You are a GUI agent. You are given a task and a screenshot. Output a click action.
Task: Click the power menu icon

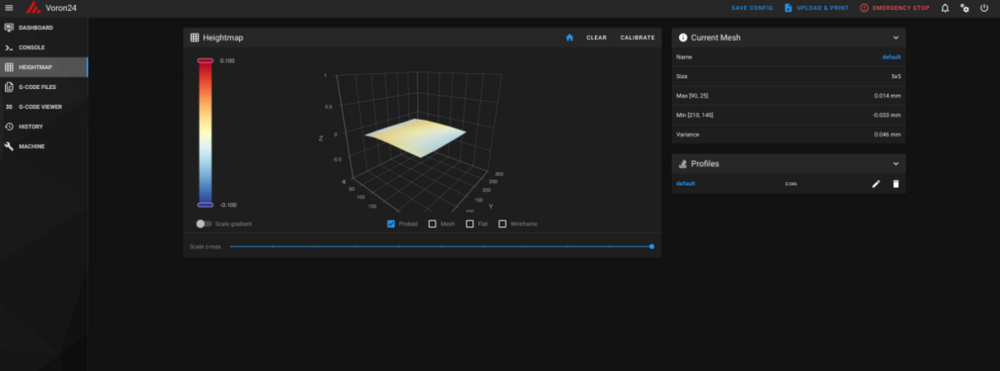(984, 8)
